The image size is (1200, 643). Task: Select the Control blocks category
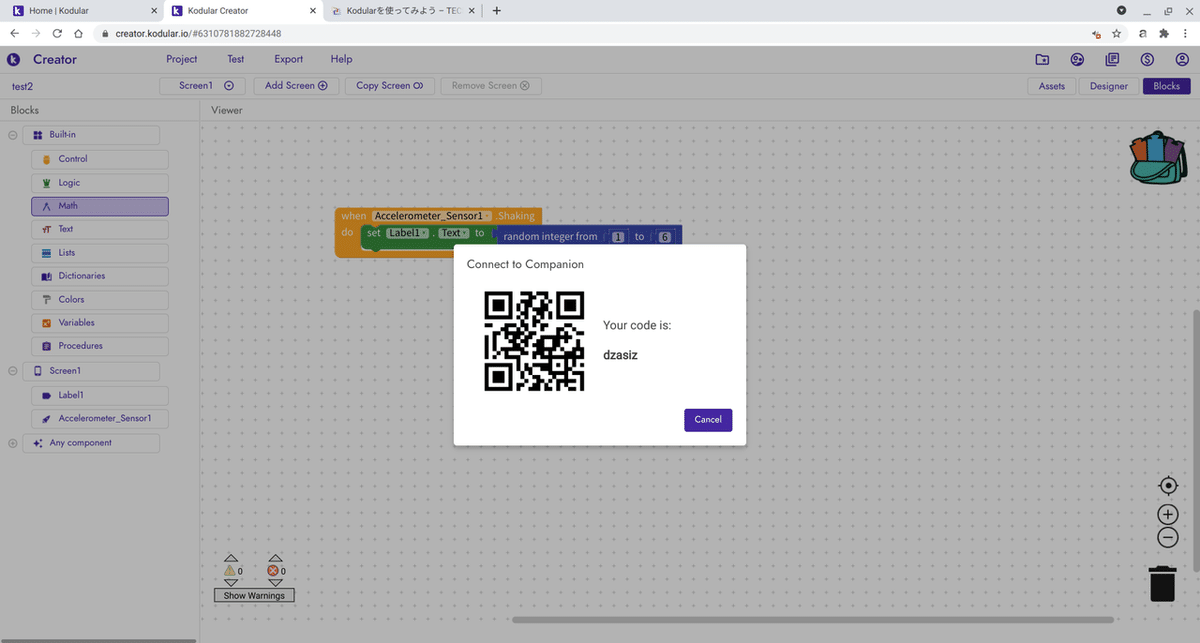99,159
